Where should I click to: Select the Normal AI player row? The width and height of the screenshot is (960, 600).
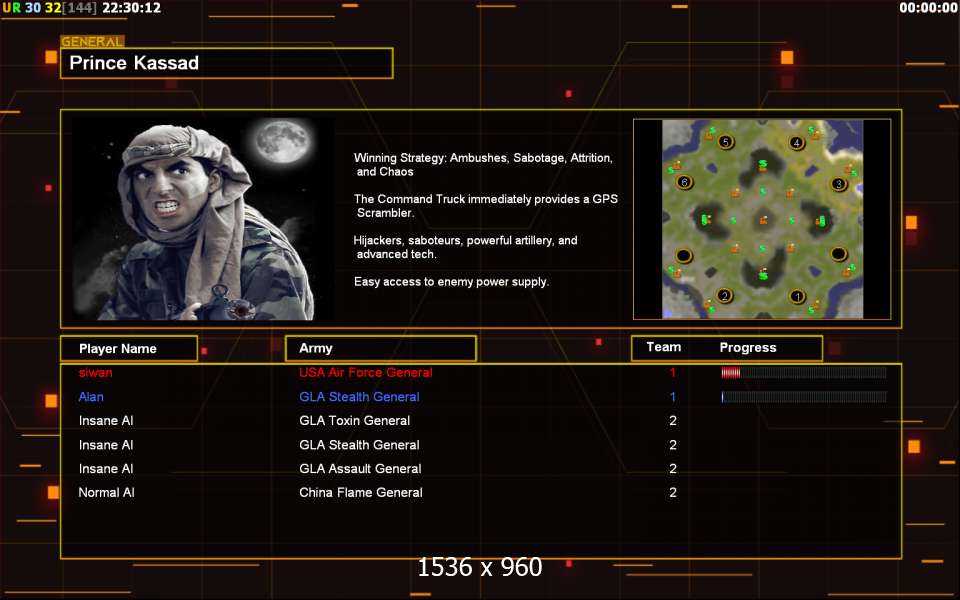tap(107, 492)
